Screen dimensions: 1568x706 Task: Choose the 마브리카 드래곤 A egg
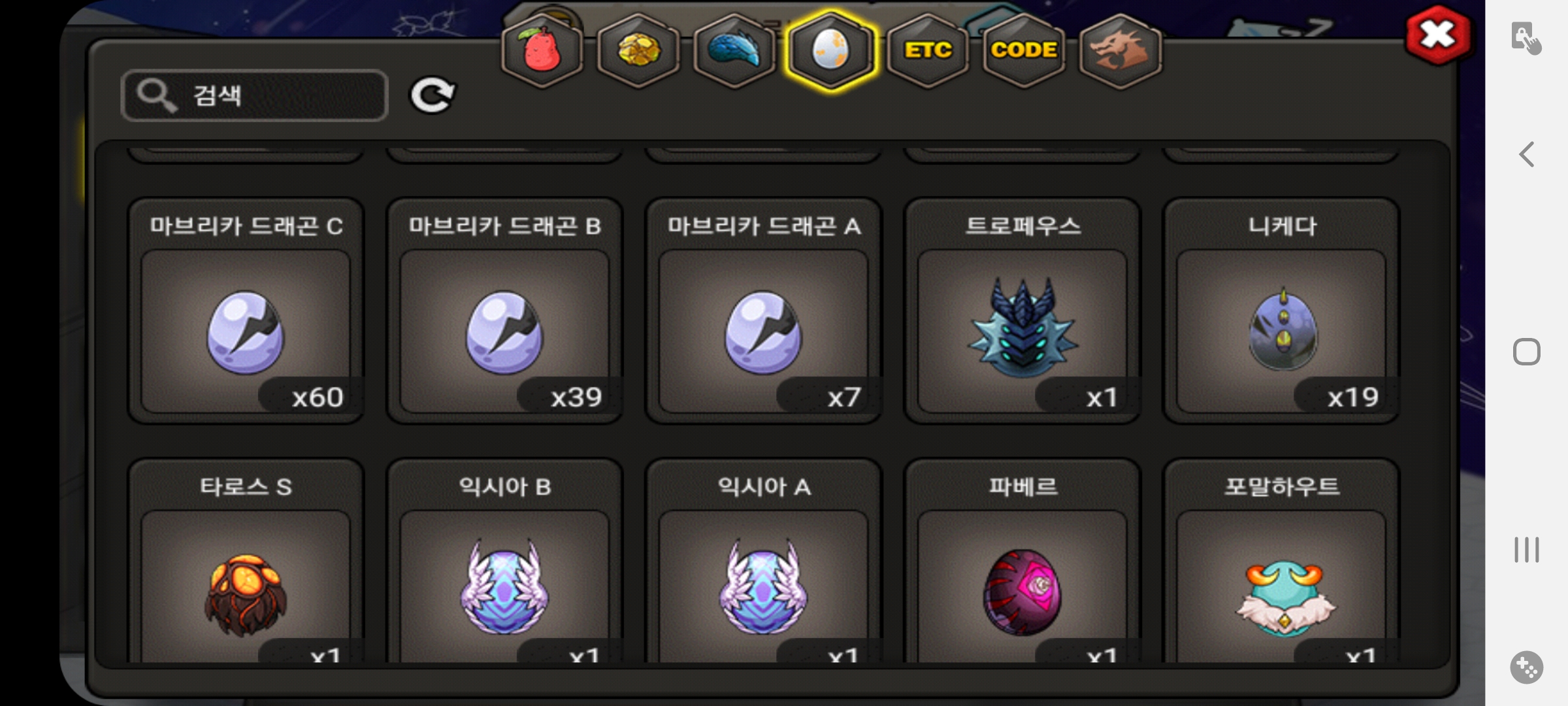763,311
